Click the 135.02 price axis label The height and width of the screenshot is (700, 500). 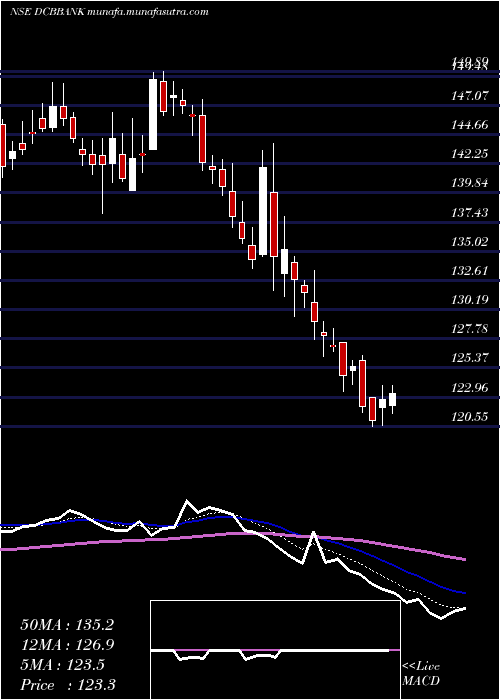469,242
